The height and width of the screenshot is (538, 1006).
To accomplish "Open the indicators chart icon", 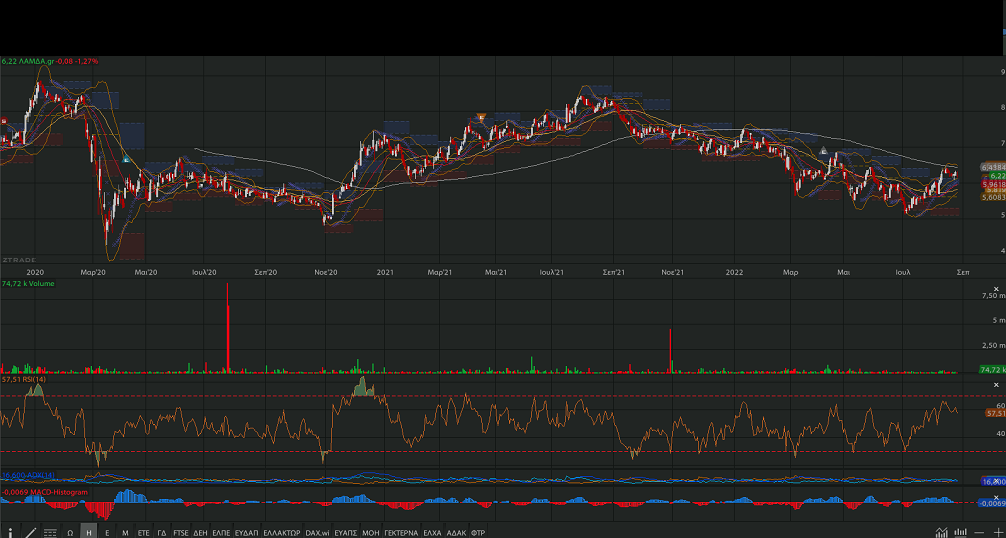I will pyautogui.click(x=942, y=532).
